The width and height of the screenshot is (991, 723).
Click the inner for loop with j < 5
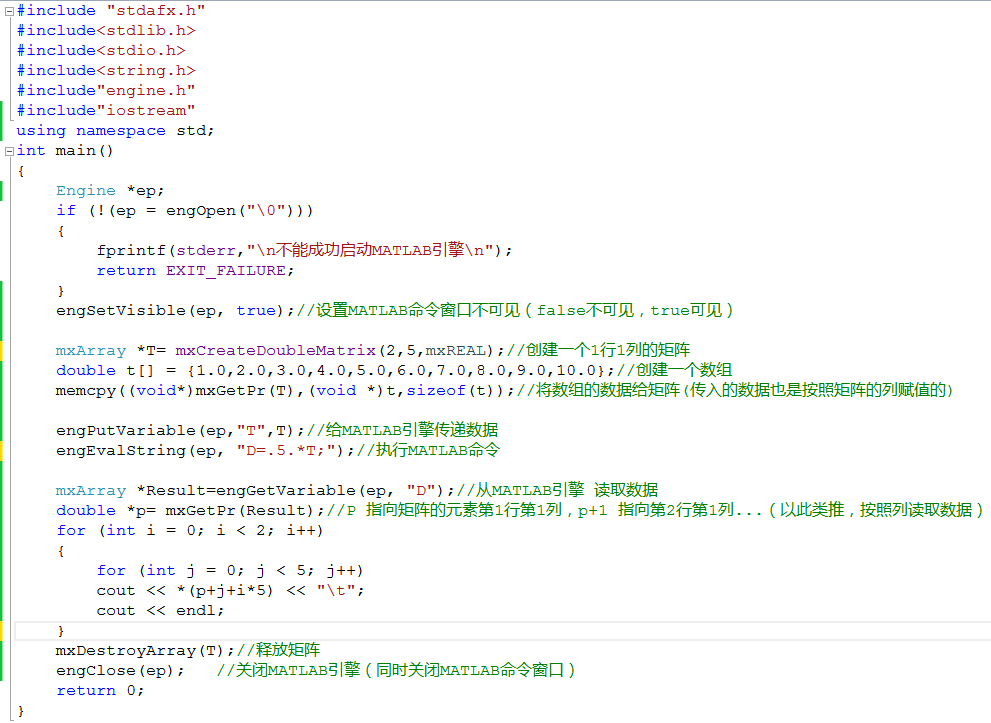(x=230, y=571)
